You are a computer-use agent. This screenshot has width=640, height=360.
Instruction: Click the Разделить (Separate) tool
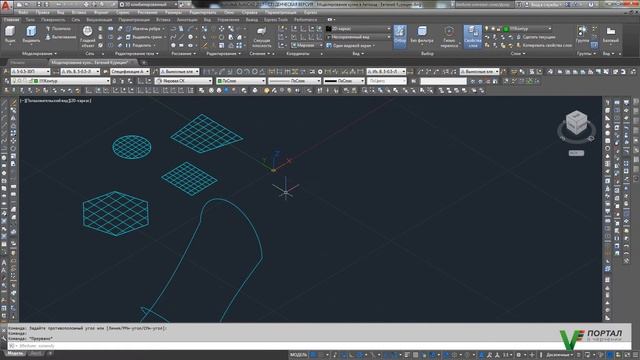click(139, 45)
